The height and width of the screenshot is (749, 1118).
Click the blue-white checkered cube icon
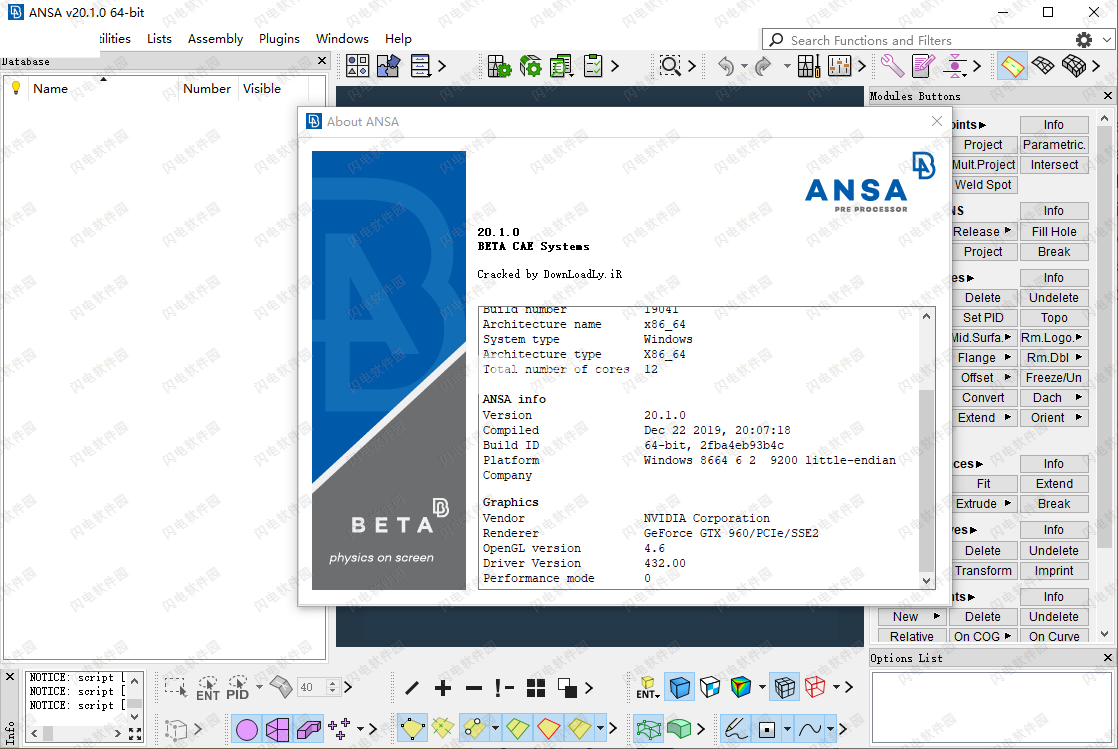(x=710, y=687)
